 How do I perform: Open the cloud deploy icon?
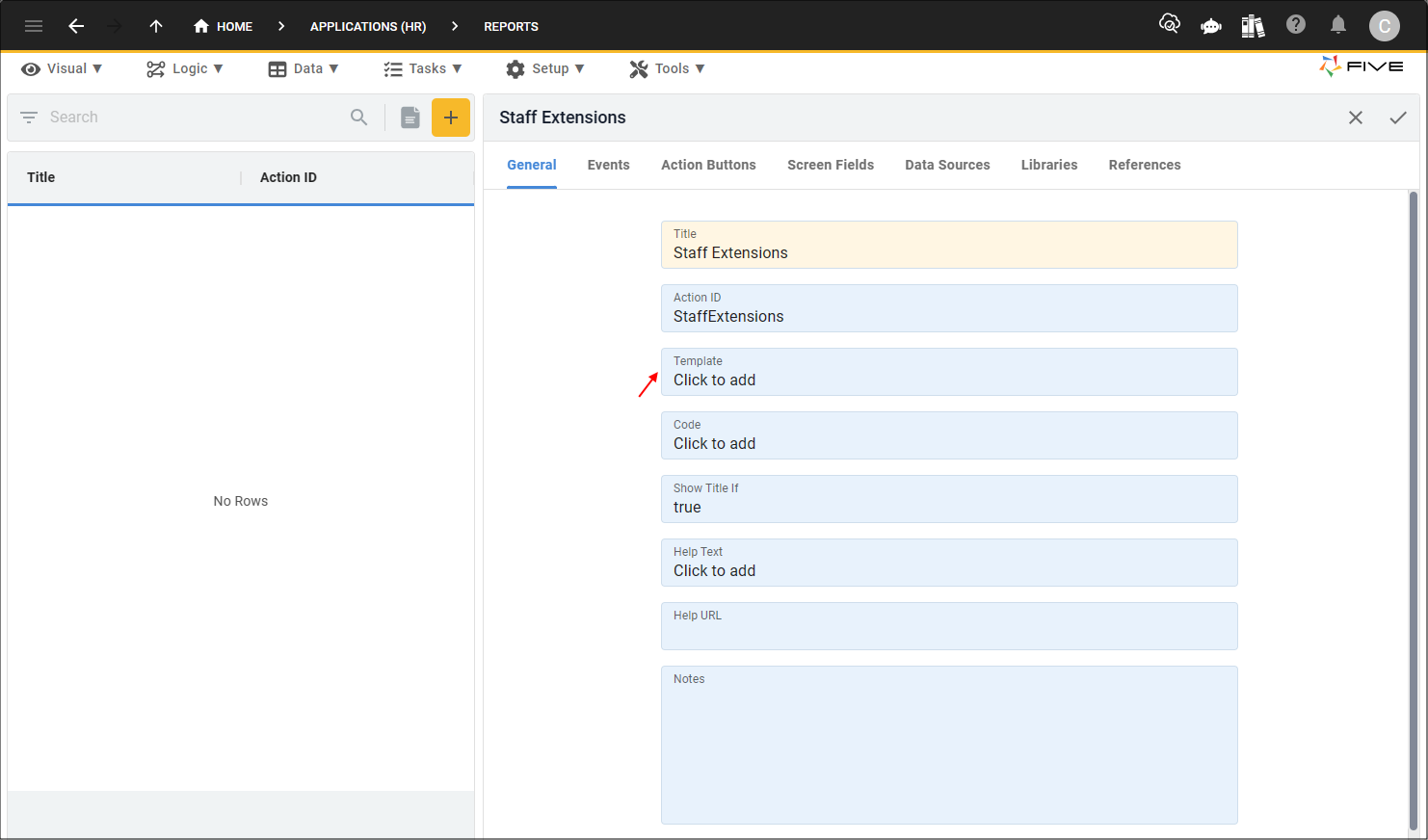click(1169, 25)
